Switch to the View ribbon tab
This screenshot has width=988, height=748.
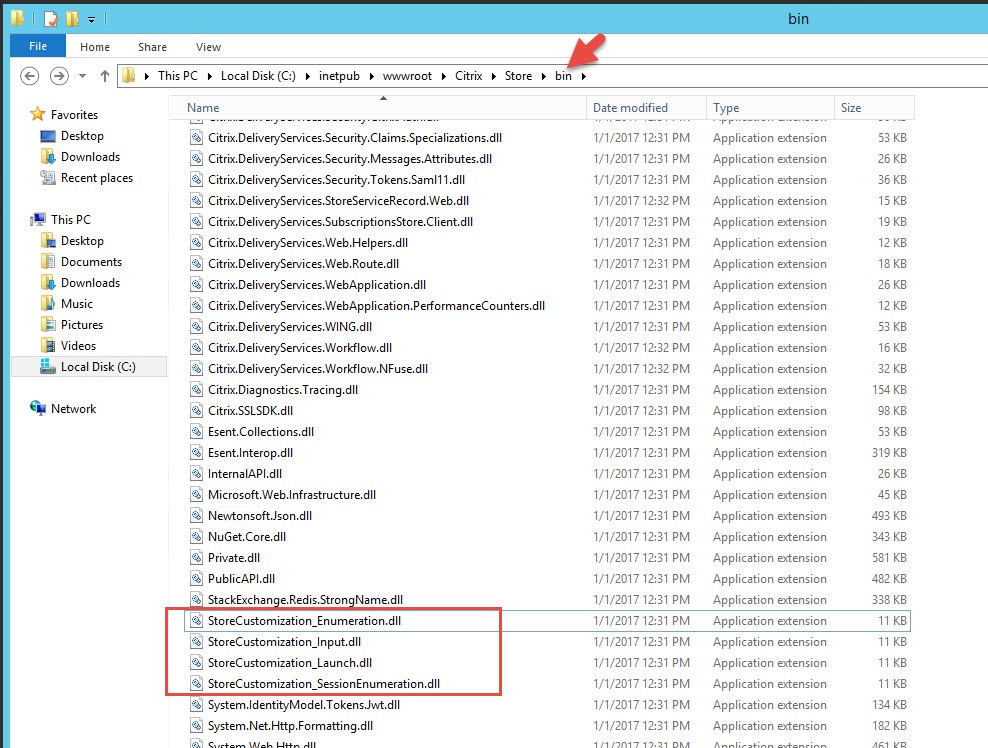coord(208,47)
